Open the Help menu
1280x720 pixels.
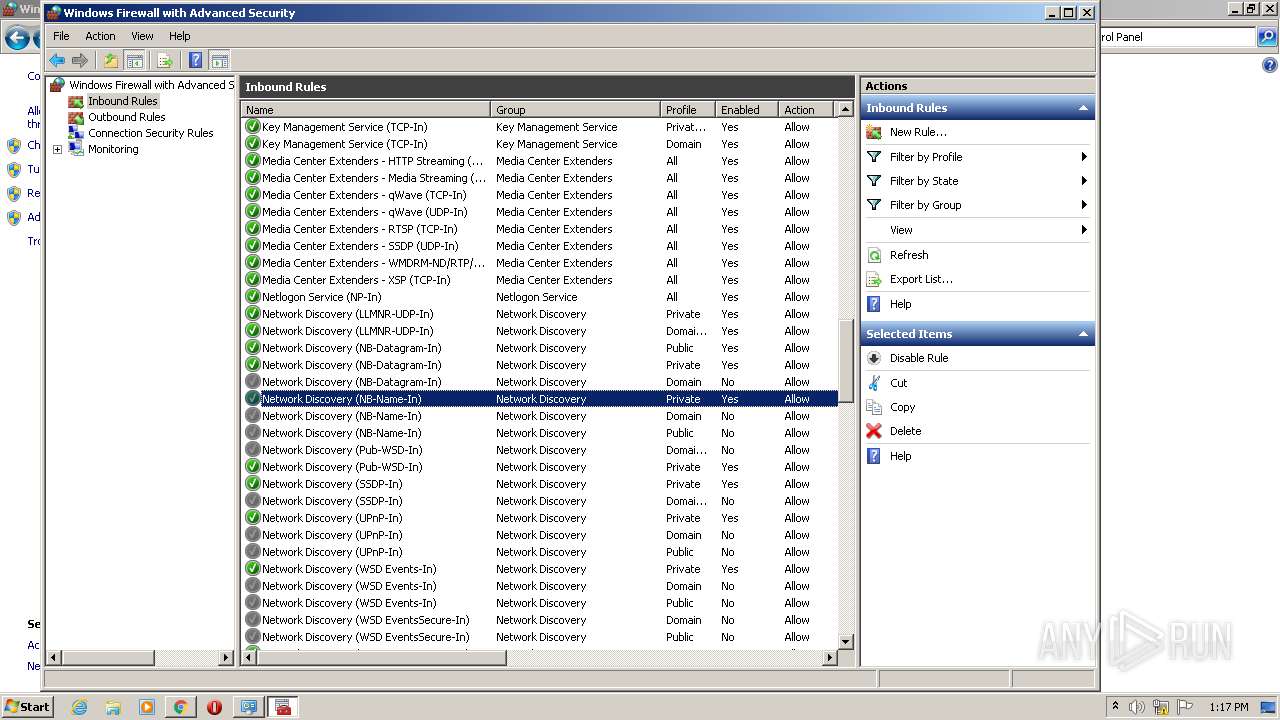tap(179, 36)
